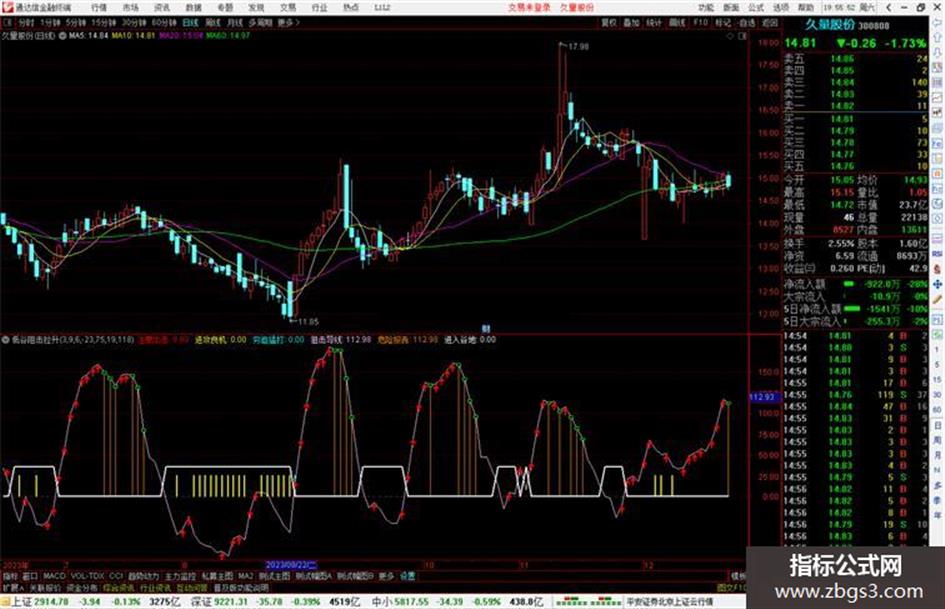Open the 关联报价 bottom tab
Viewport: 945px width, 609px height.
pyautogui.click(x=45, y=588)
